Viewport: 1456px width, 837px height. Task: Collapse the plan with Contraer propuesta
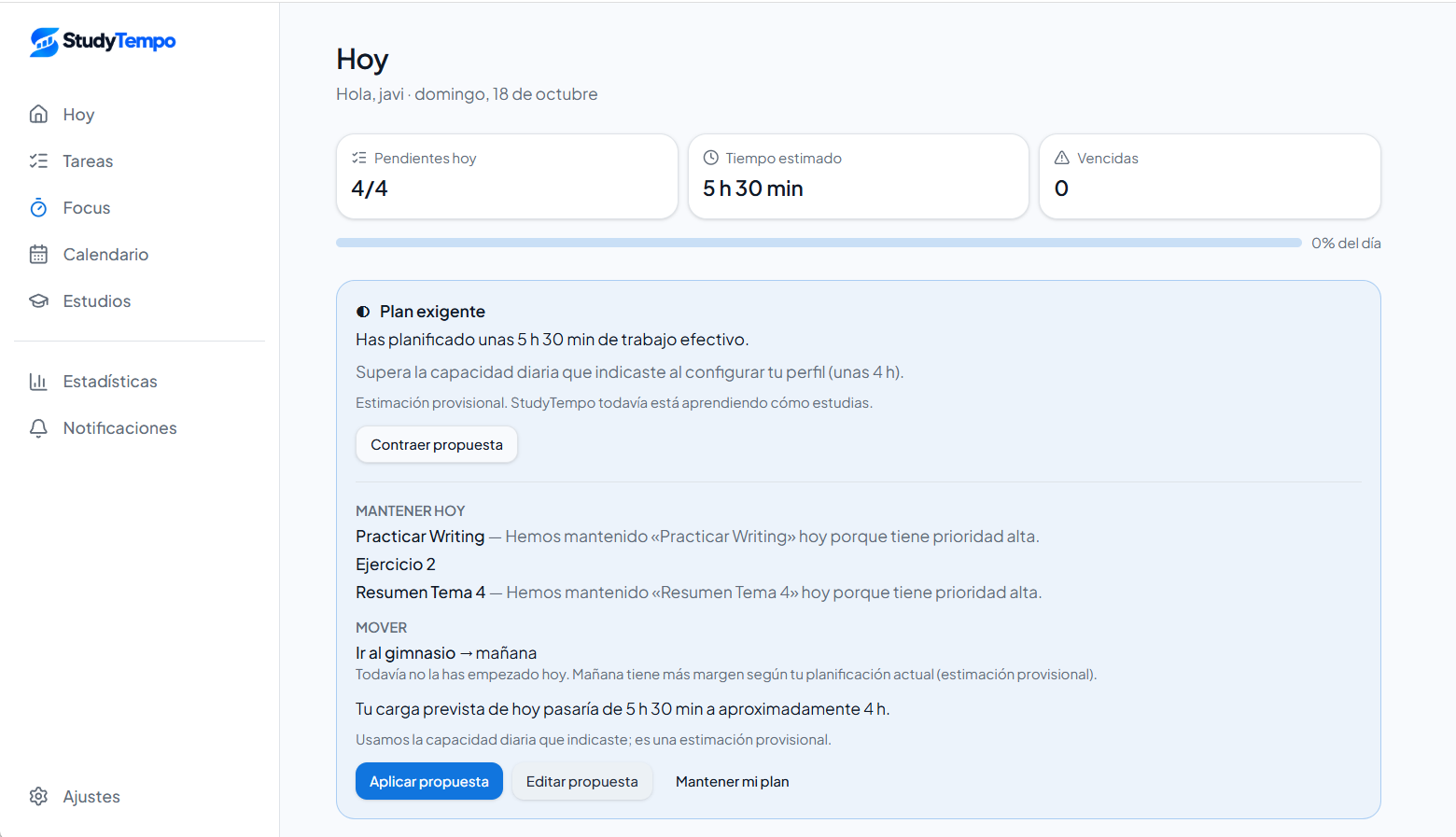tap(437, 444)
